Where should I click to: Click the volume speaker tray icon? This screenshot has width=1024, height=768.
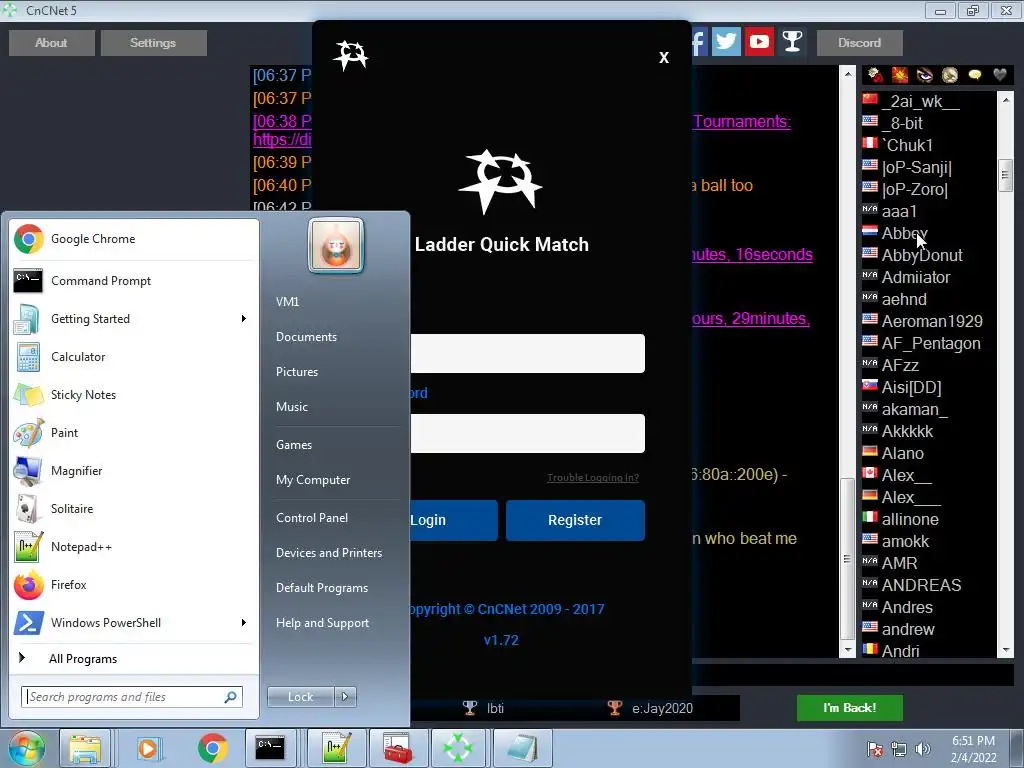923,748
